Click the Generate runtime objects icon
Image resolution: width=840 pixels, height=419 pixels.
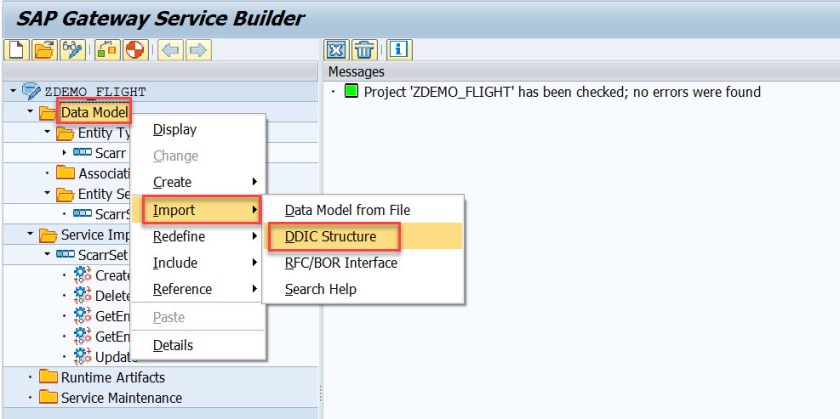[136, 50]
